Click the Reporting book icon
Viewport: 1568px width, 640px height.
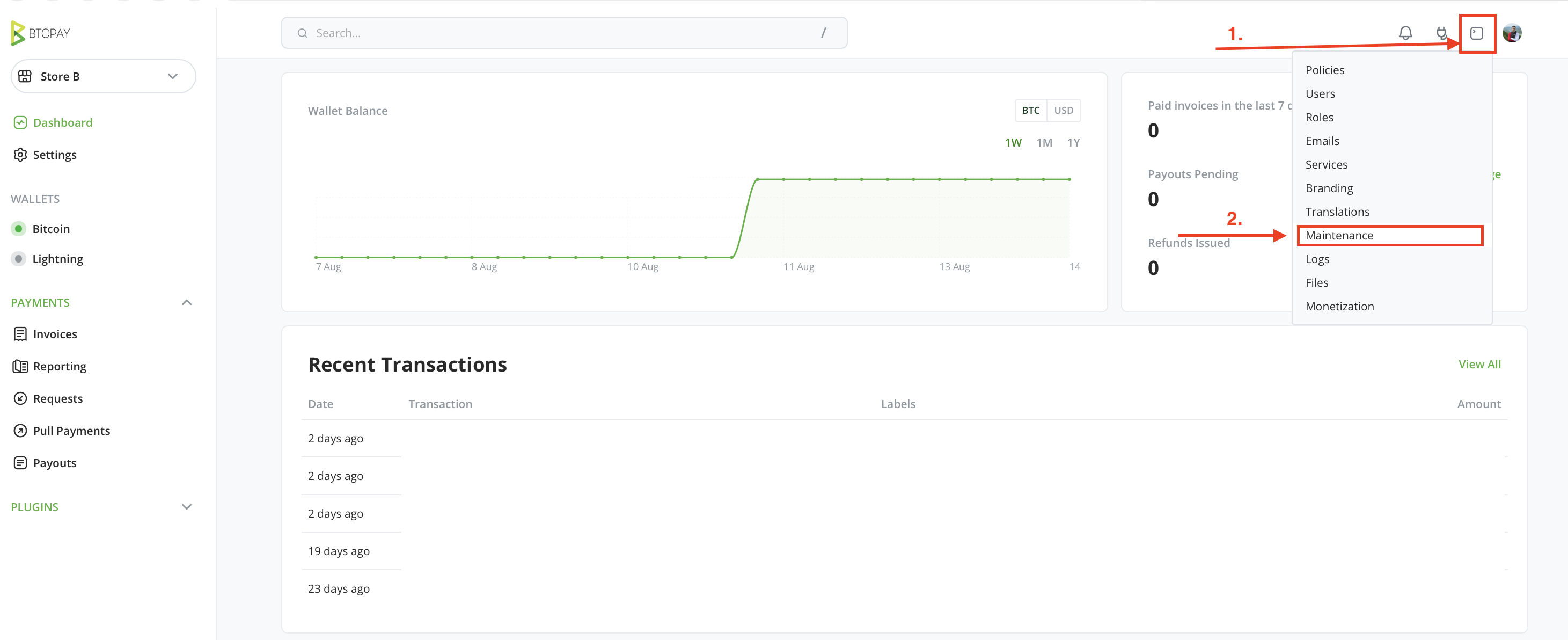pos(20,366)
